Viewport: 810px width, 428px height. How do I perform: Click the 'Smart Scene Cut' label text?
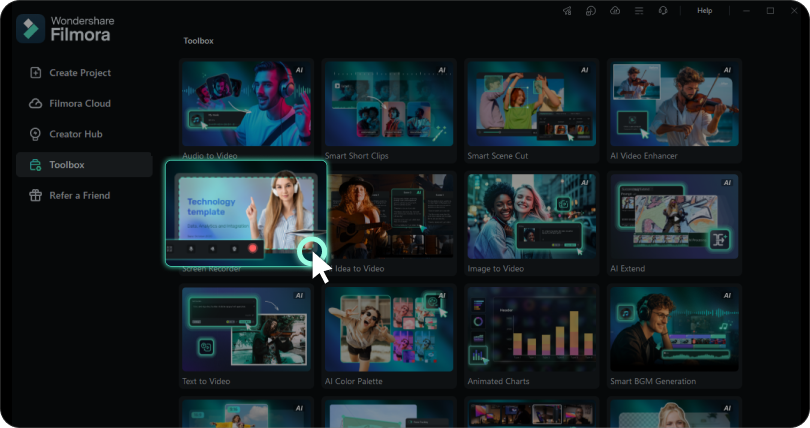[x=497, y=156]
